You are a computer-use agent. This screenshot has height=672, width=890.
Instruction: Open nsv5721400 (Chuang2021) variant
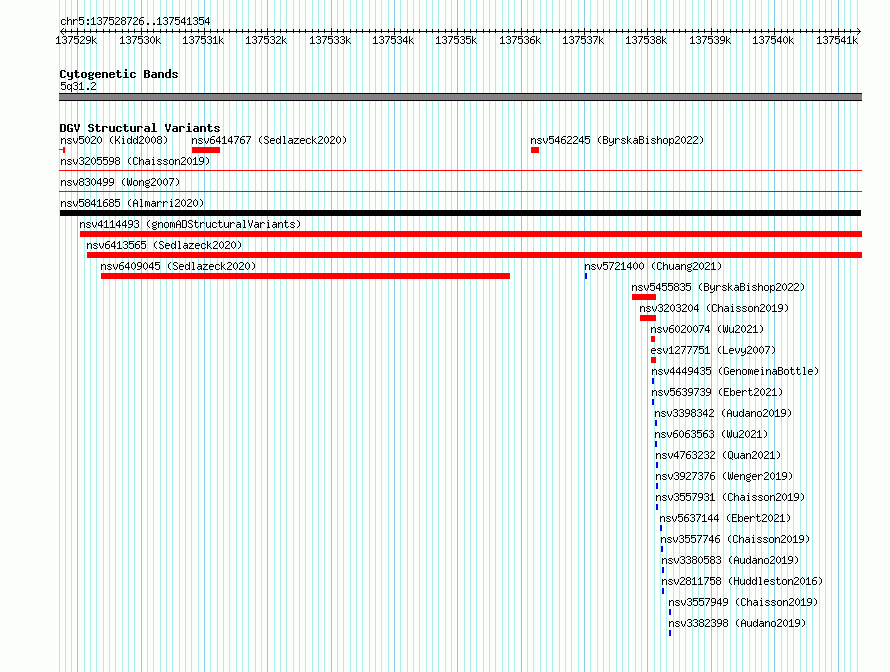tap(653, 266)
